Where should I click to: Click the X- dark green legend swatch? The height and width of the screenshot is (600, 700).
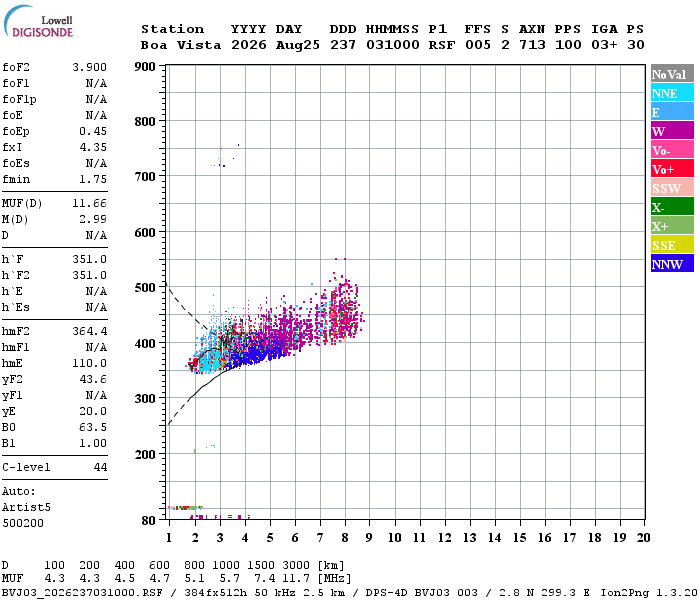pos(672,207)
